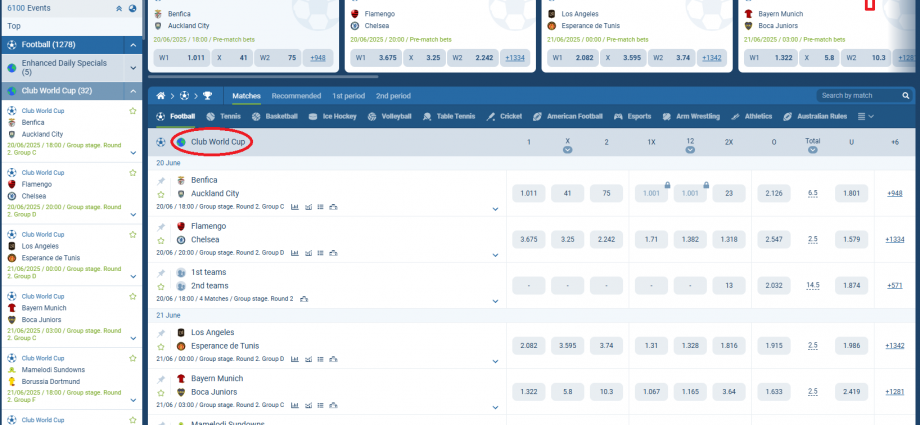Open dropdown under 12 column header
Image resolution: width=920 pixels, height=425 pixels.
690,150
